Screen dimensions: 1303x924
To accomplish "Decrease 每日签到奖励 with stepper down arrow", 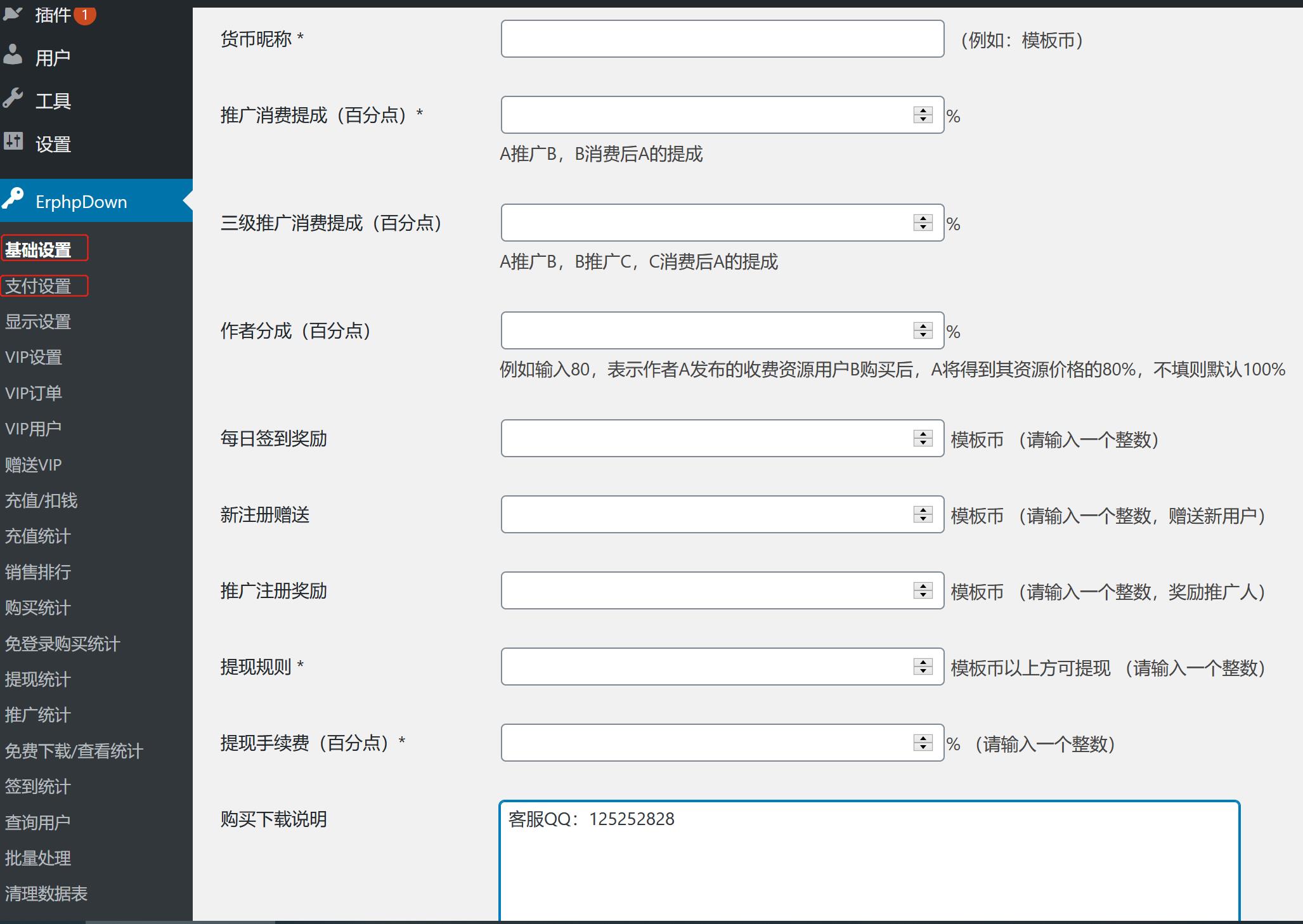I will (x=923, y=443).
